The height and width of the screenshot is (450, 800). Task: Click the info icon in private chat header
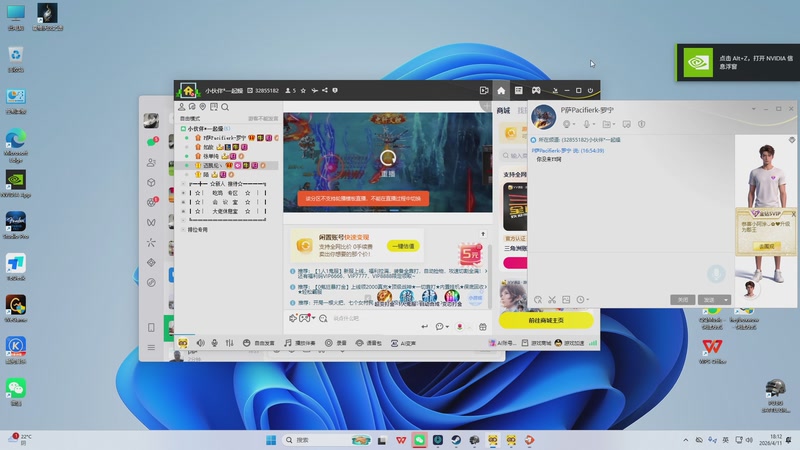(642, 124)
